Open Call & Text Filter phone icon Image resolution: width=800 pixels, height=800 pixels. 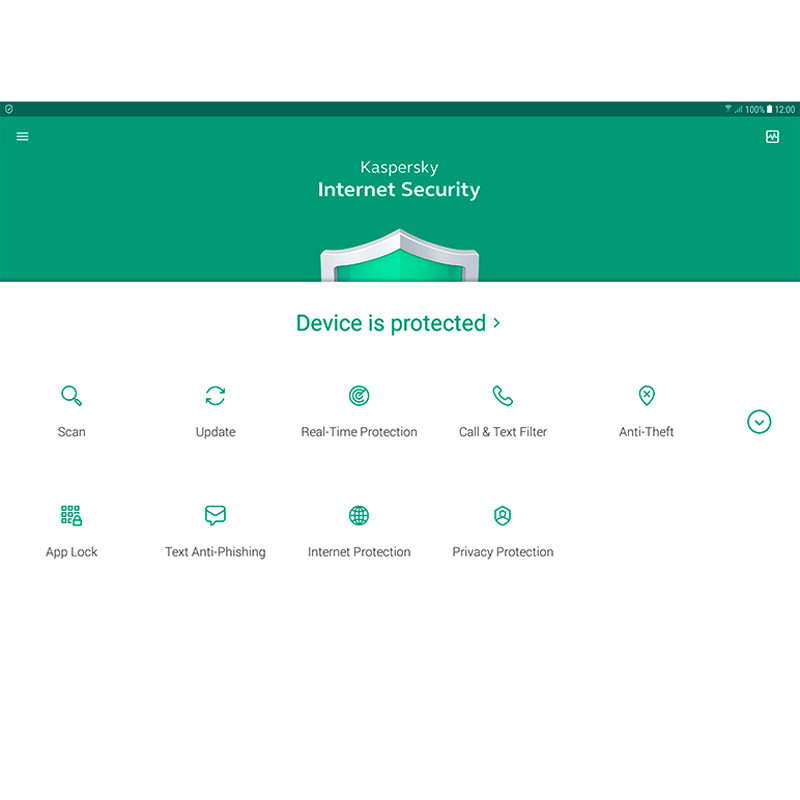click(503, 395)
